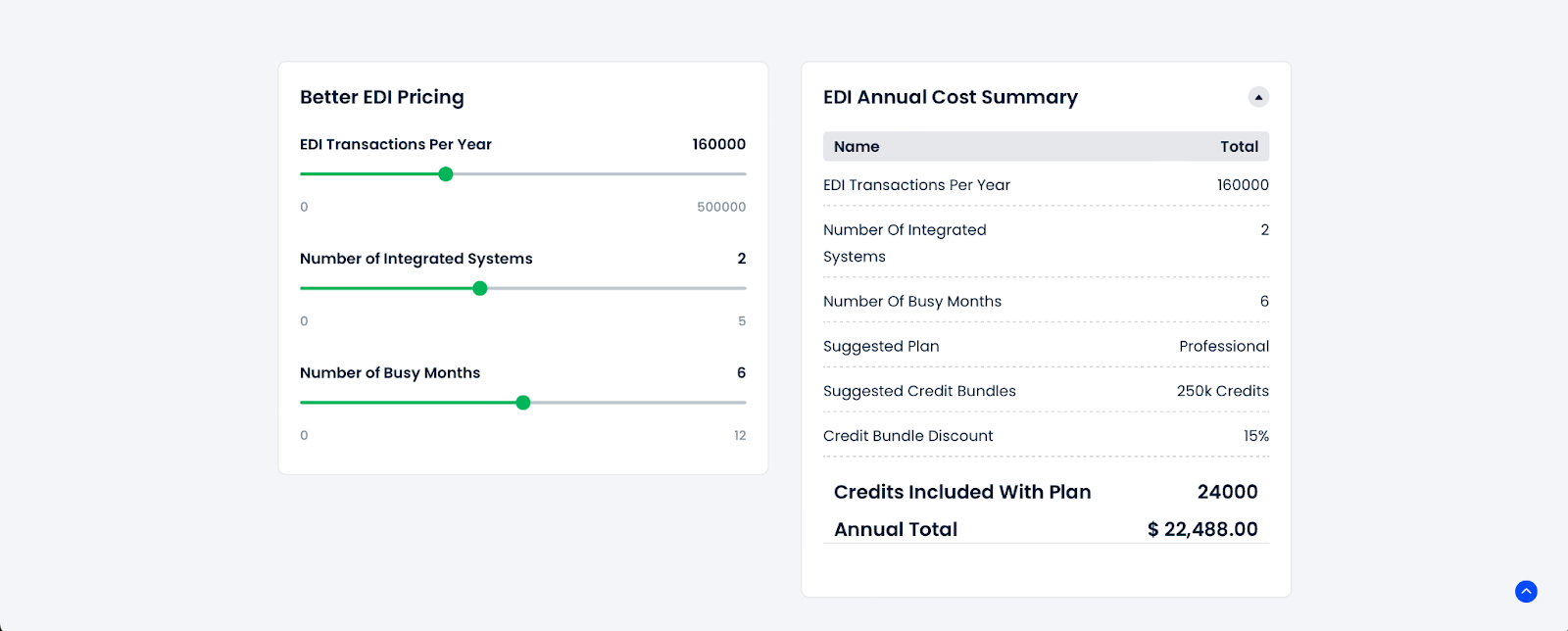1568x631 pixels.
Task: Click the Suggested Plan value Professional
Action: (1223, 345)
